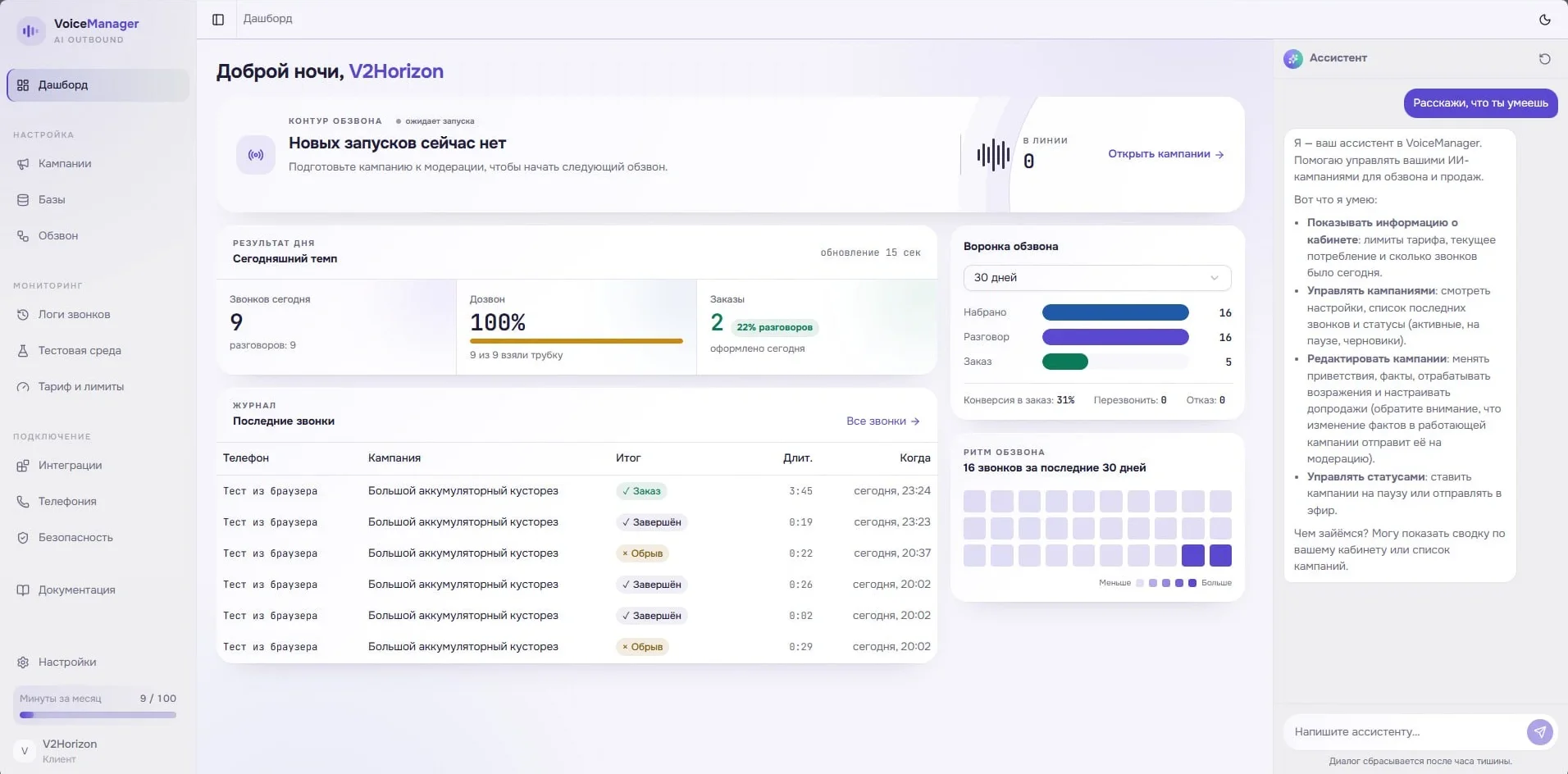Click Расскажи, что ты умеешь bubble
This screenshot has height=774, width=1568.
tap(1480, 103)
